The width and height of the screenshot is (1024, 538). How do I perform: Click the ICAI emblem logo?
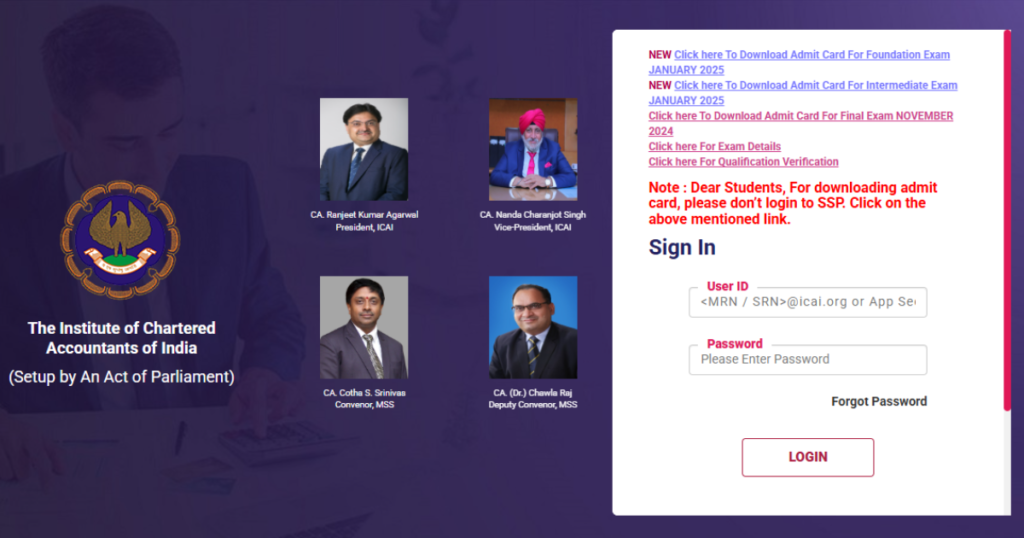tap(120, 240)
